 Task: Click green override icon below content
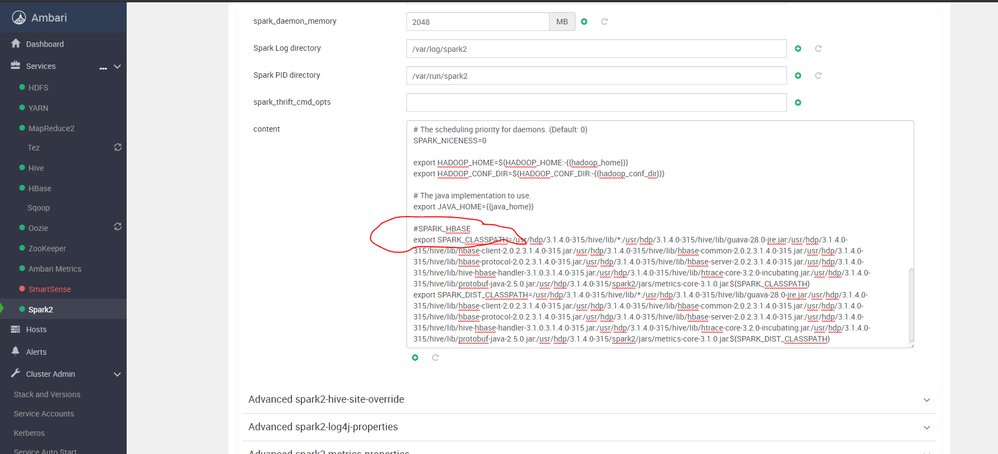click(415, 358)
